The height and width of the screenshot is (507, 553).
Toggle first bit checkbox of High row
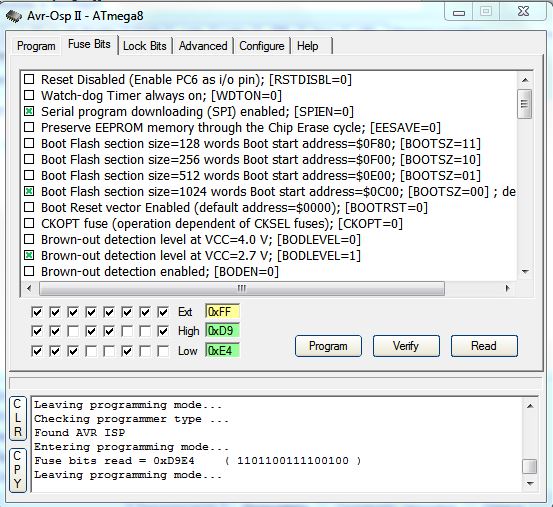(37, 331)
